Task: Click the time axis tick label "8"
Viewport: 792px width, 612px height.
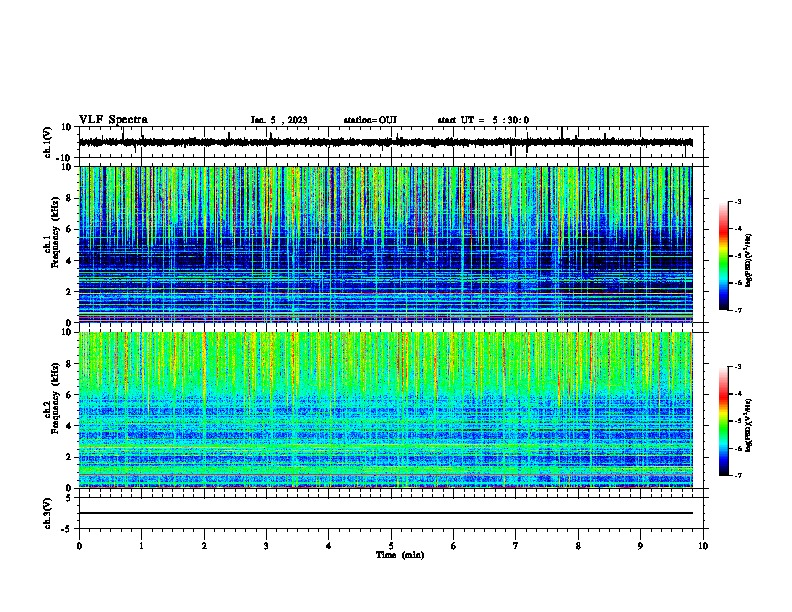Action: click(x=578, y=546)
